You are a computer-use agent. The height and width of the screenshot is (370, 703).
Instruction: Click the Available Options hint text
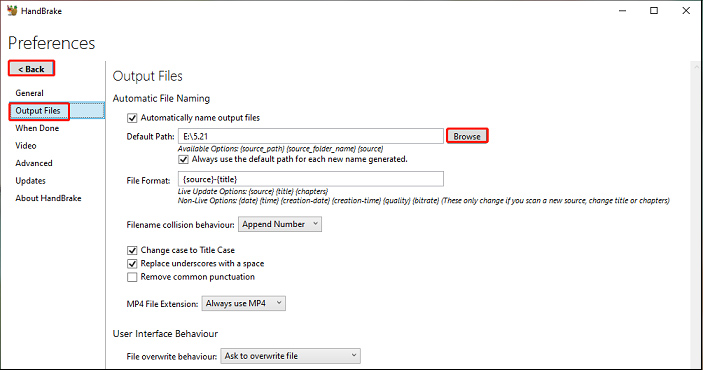click(280, 148)
